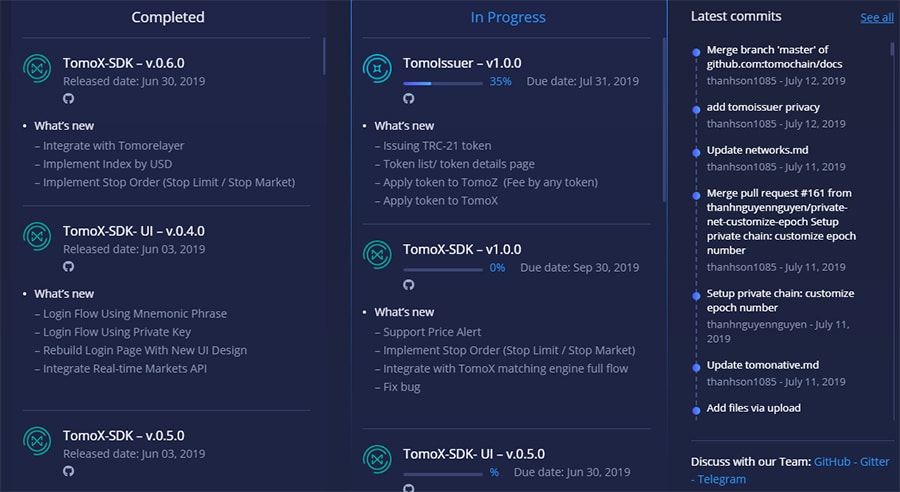Click the in-progress TomoX-SDK-UI v0.5.0 logo icon
Image resolution: width=900 pixels, height=492 pixels.
[378, 459]
